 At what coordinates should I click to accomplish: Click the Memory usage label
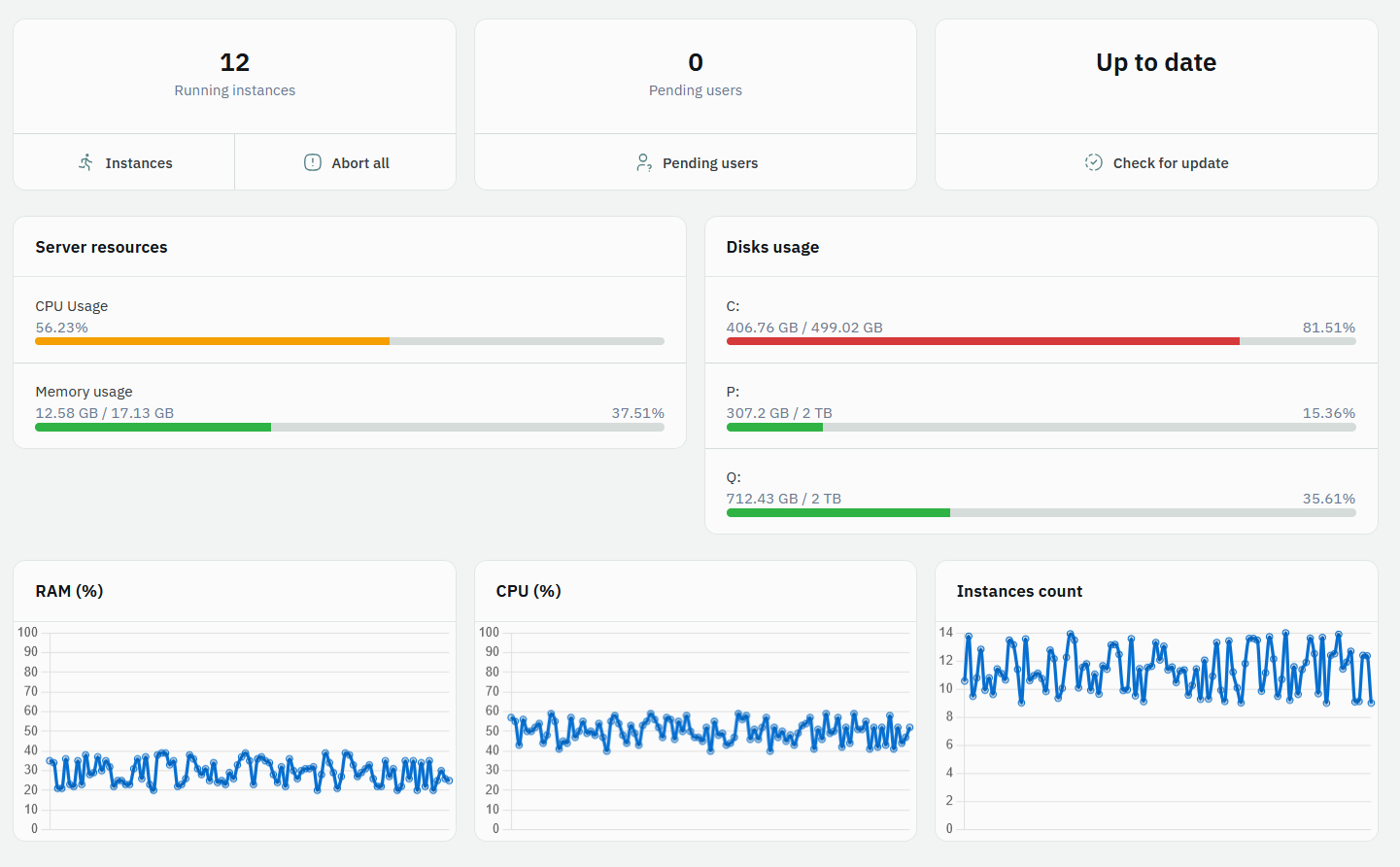tap(84, 392)
